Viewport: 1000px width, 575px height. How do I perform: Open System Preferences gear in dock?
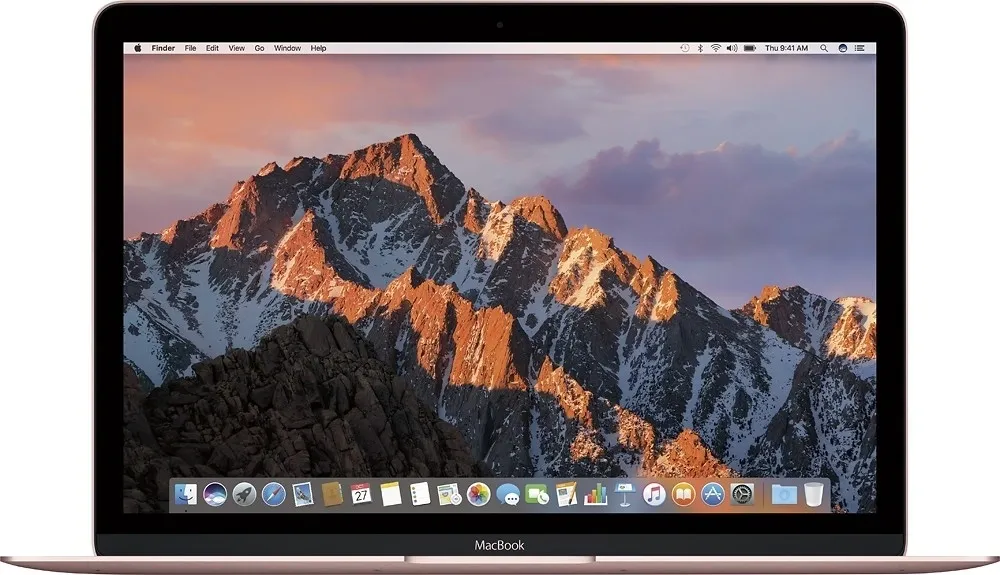[742, 494]
